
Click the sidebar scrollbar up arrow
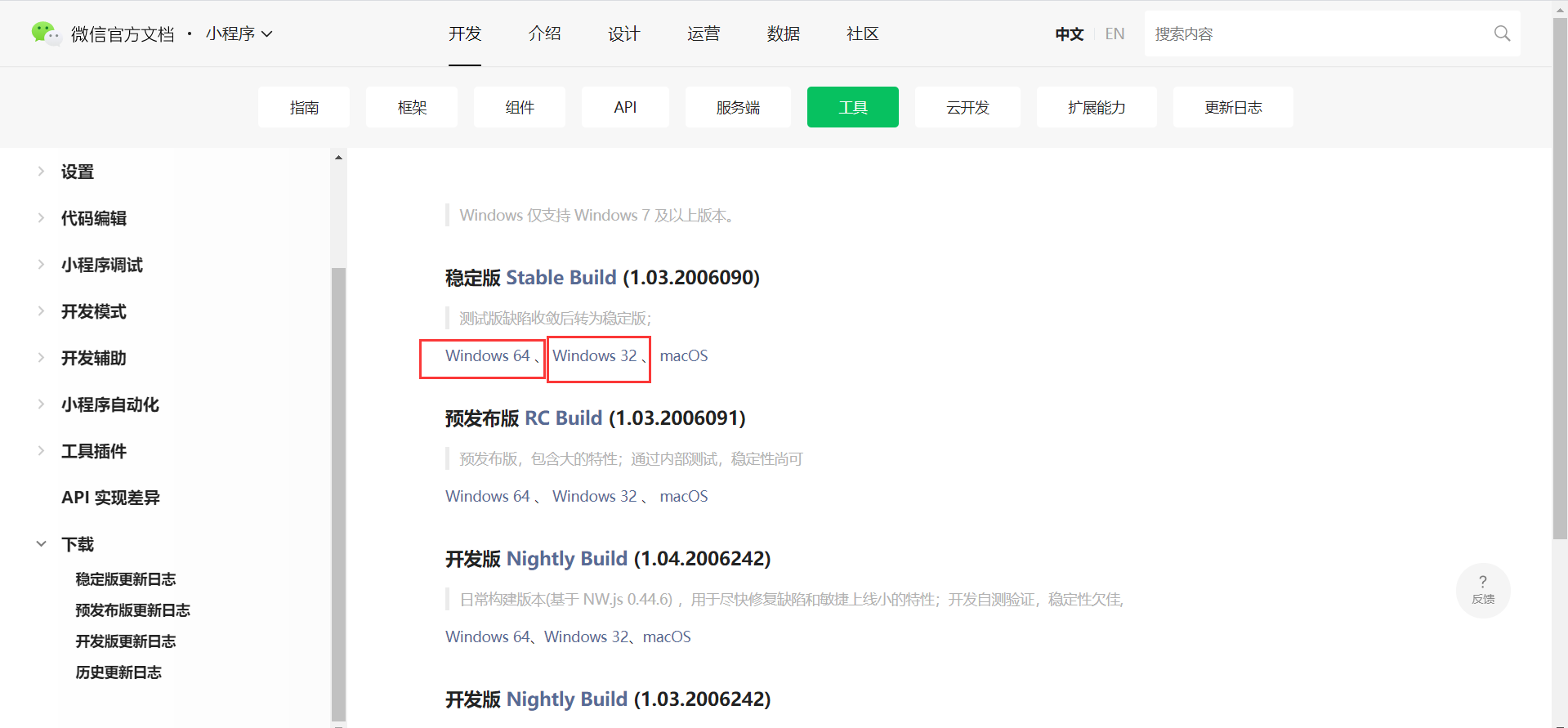point(338,157)
